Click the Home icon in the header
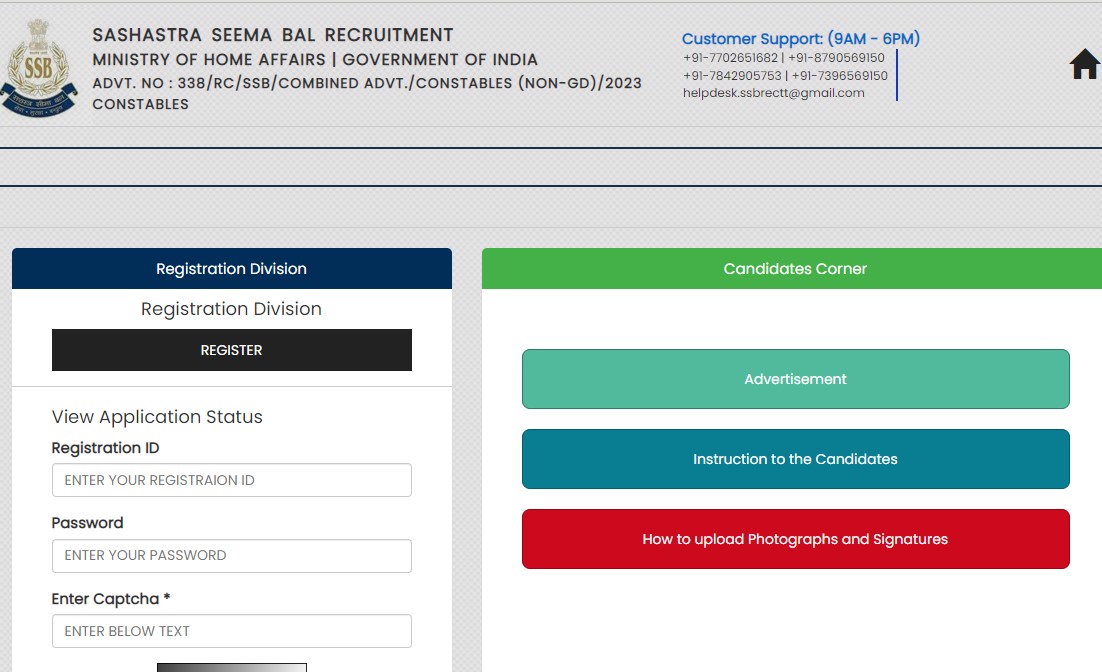Image resolution: width=1102 pixels, height=672 pixels. (x=1084, y=65)
